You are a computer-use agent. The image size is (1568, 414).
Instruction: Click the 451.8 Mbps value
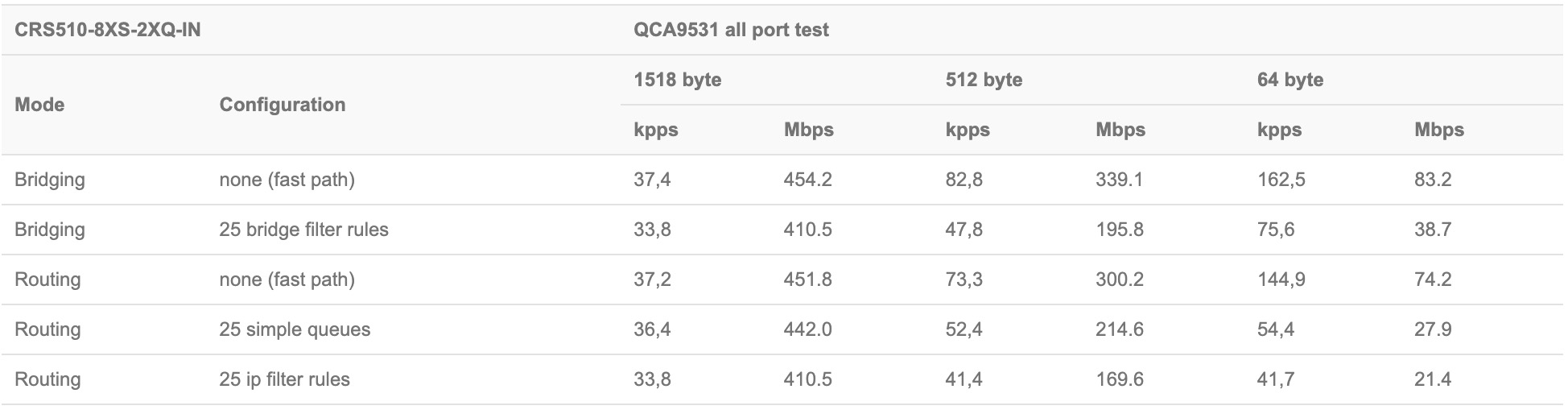pyautogui.click(x=807, y=279)
